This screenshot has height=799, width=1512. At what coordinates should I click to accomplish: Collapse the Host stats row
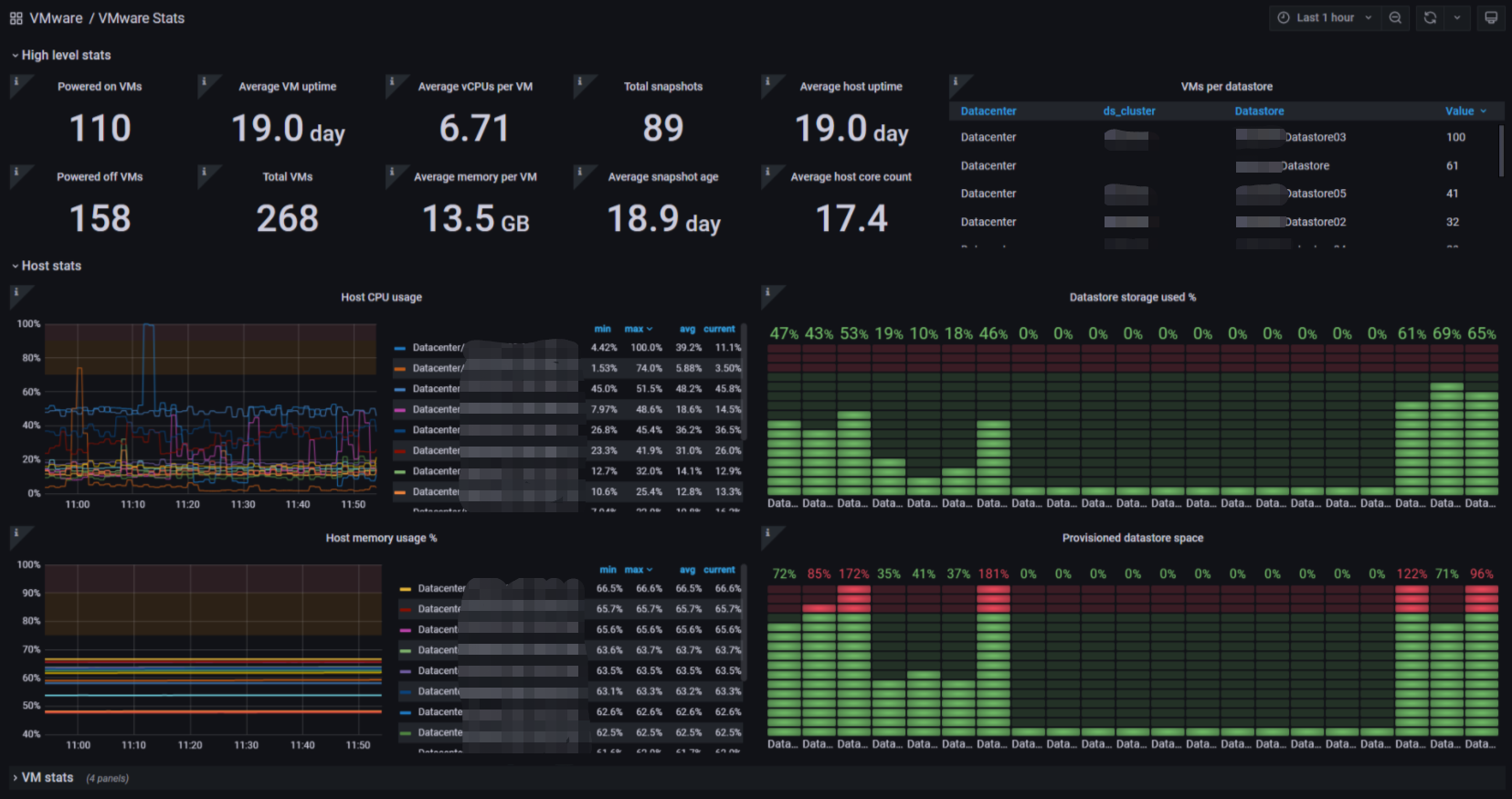(x=47, y=266)
